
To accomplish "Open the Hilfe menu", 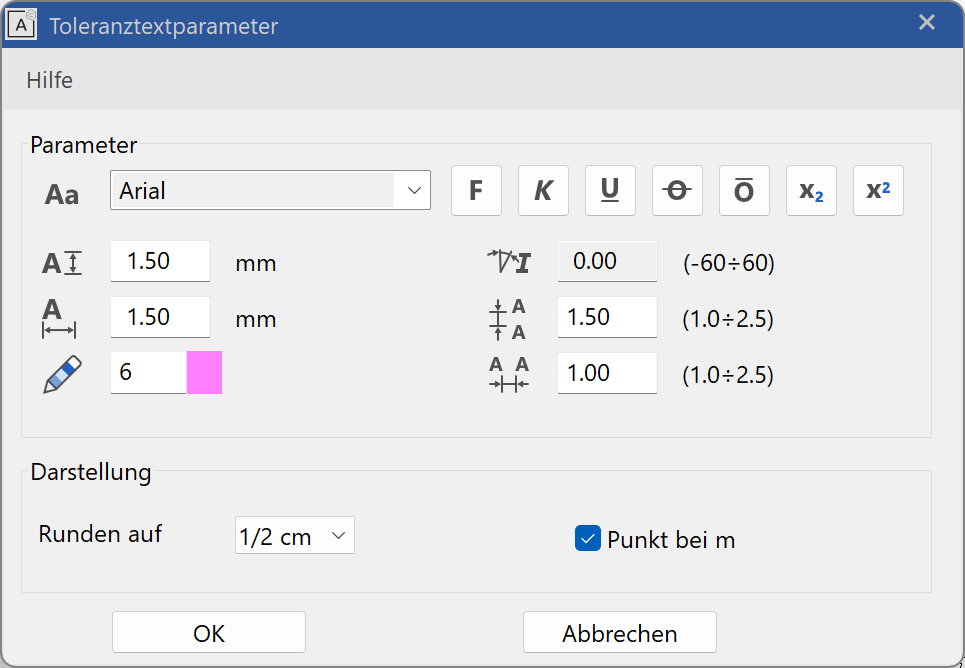I will [50, 80].
